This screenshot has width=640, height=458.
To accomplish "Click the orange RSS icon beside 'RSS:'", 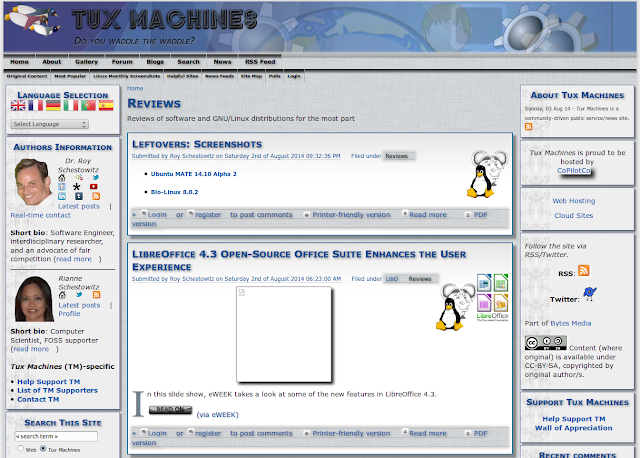I will pos(584,271).
